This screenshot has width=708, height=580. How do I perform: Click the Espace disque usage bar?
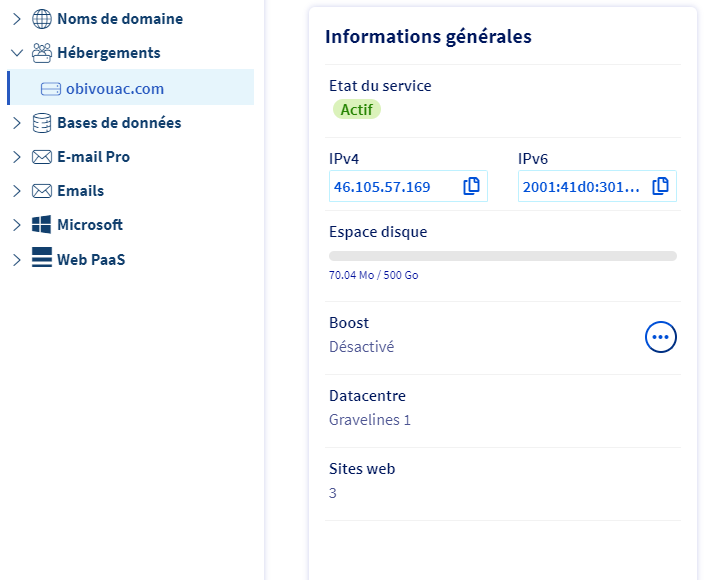[502, 256]
